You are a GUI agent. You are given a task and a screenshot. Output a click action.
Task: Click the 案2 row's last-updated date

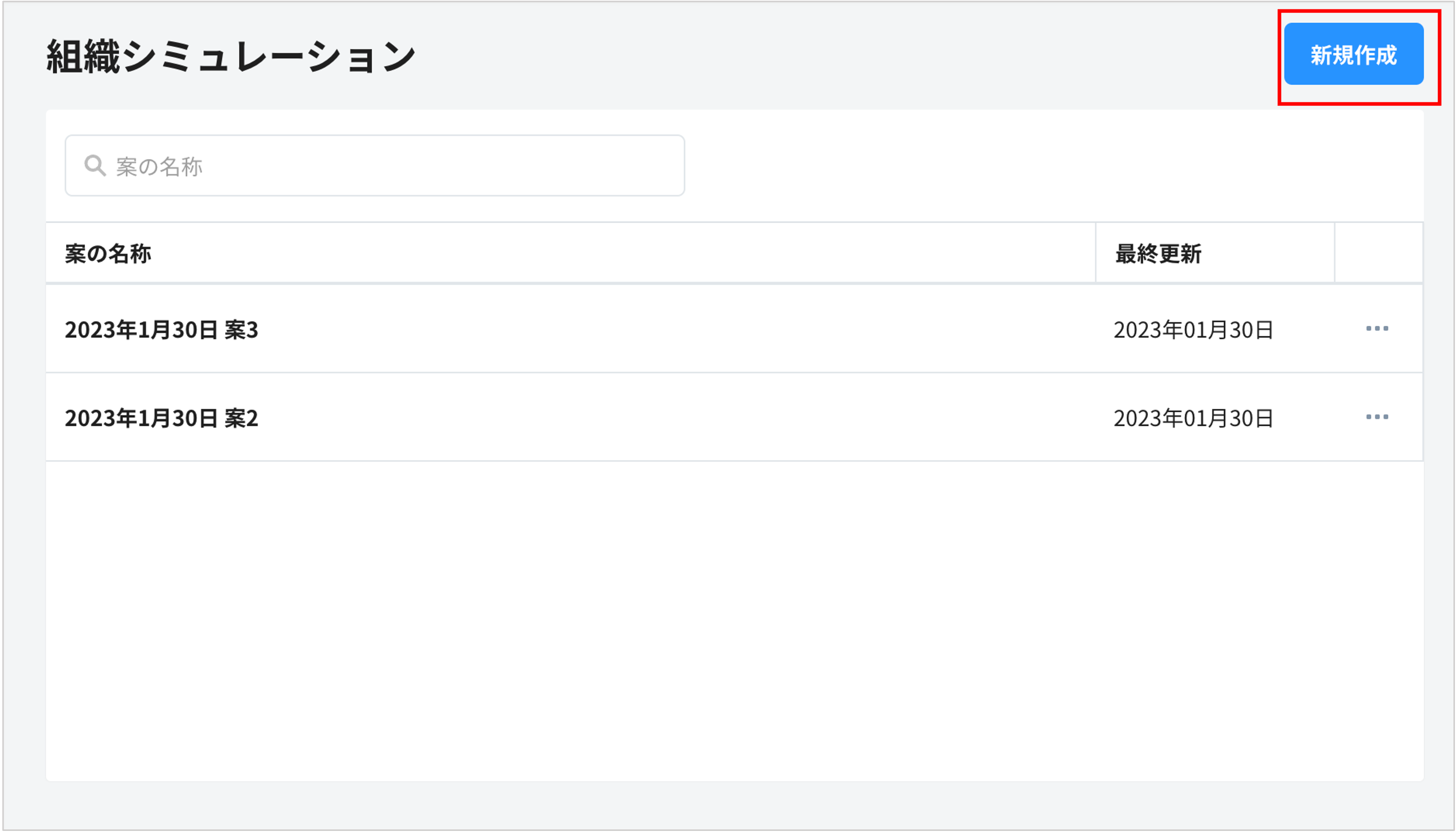[1192, 418]
